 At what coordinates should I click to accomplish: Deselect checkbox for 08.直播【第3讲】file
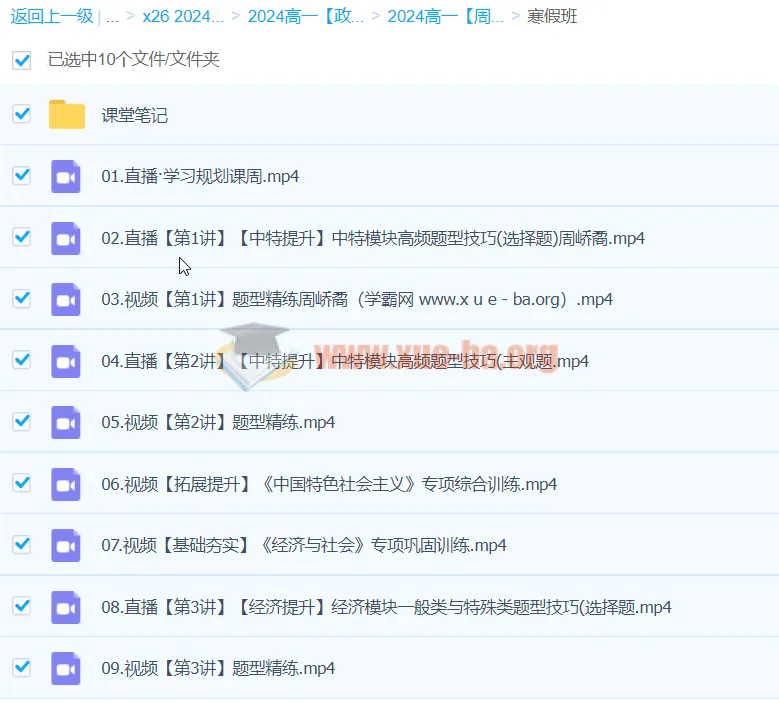(x=21, y=606)
